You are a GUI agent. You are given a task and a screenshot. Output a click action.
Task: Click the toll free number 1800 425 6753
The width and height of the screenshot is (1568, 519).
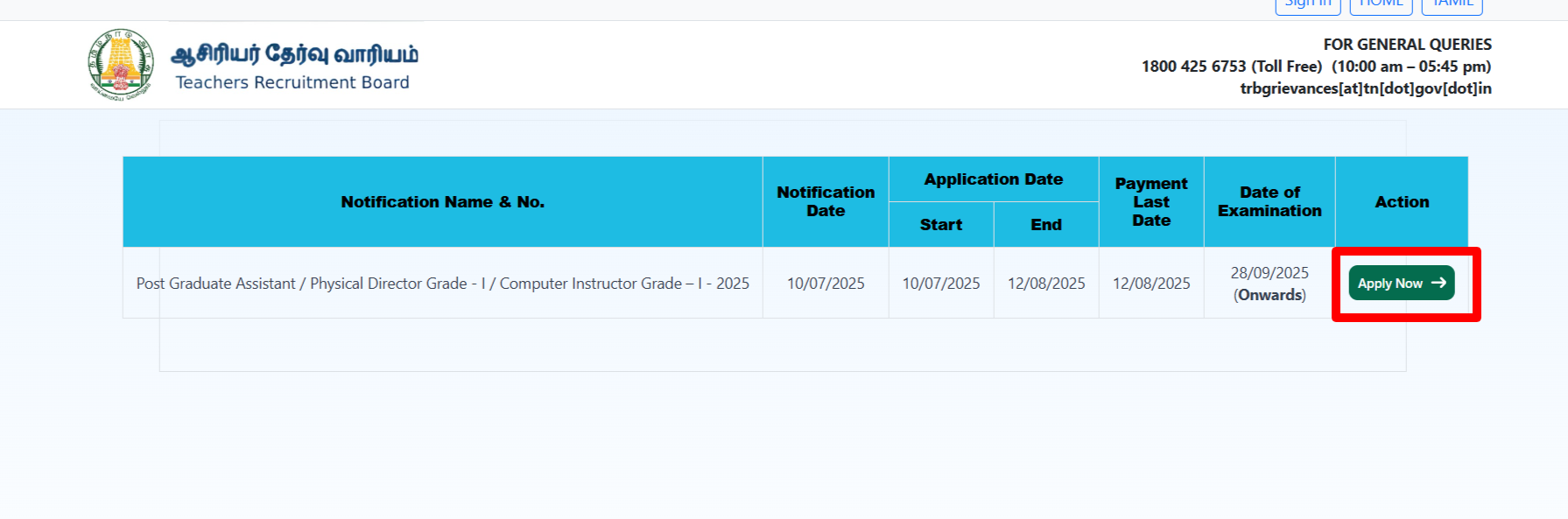pos(1193,67)
